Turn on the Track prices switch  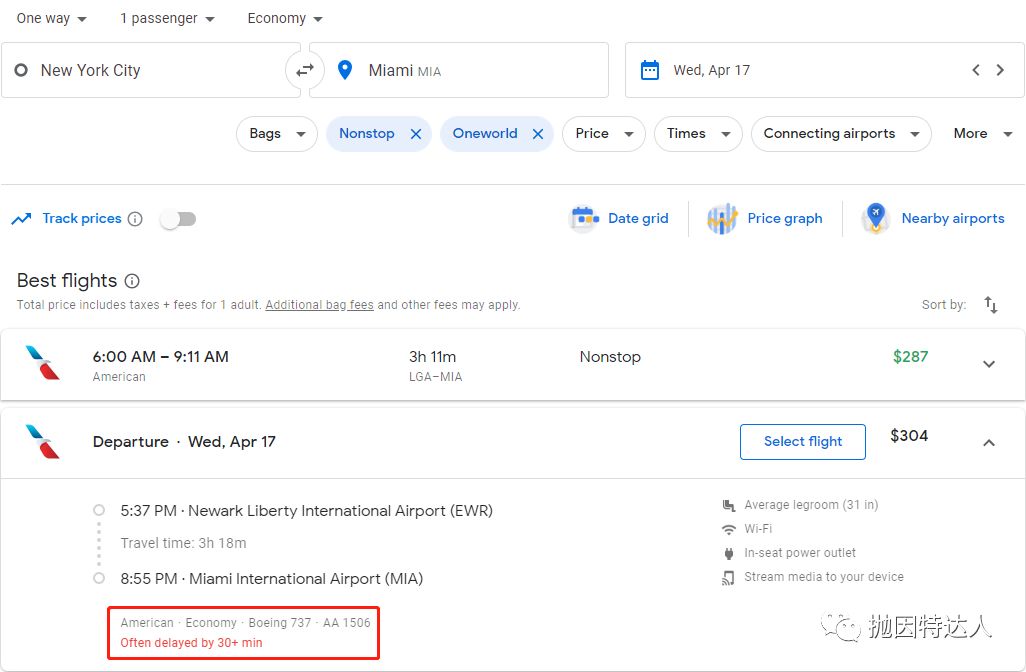178,219
